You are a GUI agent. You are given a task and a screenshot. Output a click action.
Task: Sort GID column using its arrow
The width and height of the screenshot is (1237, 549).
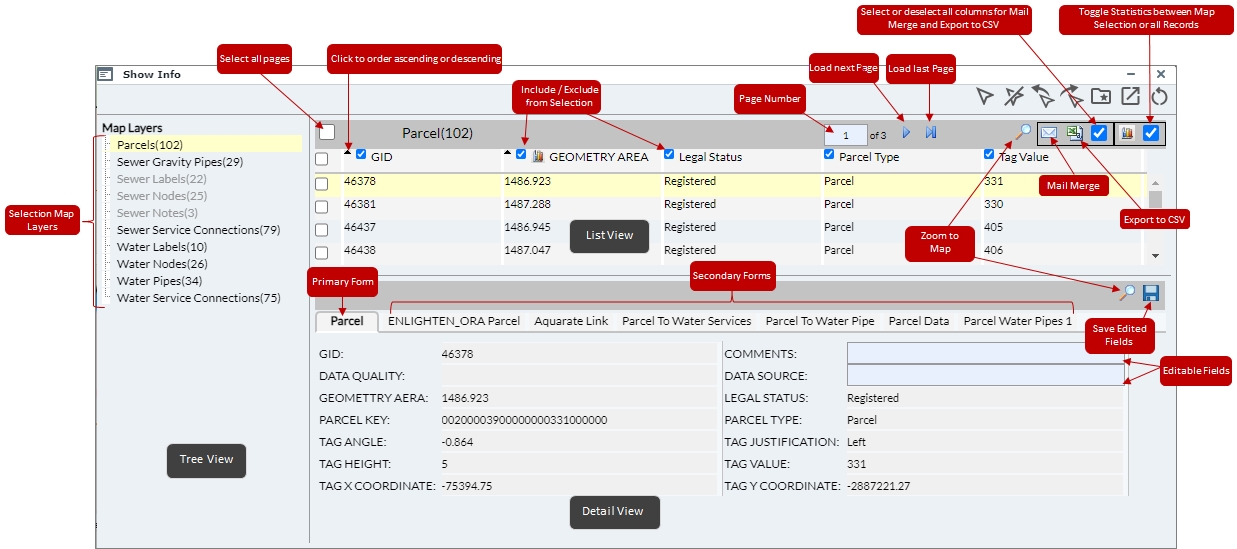[x=348, y=153]
